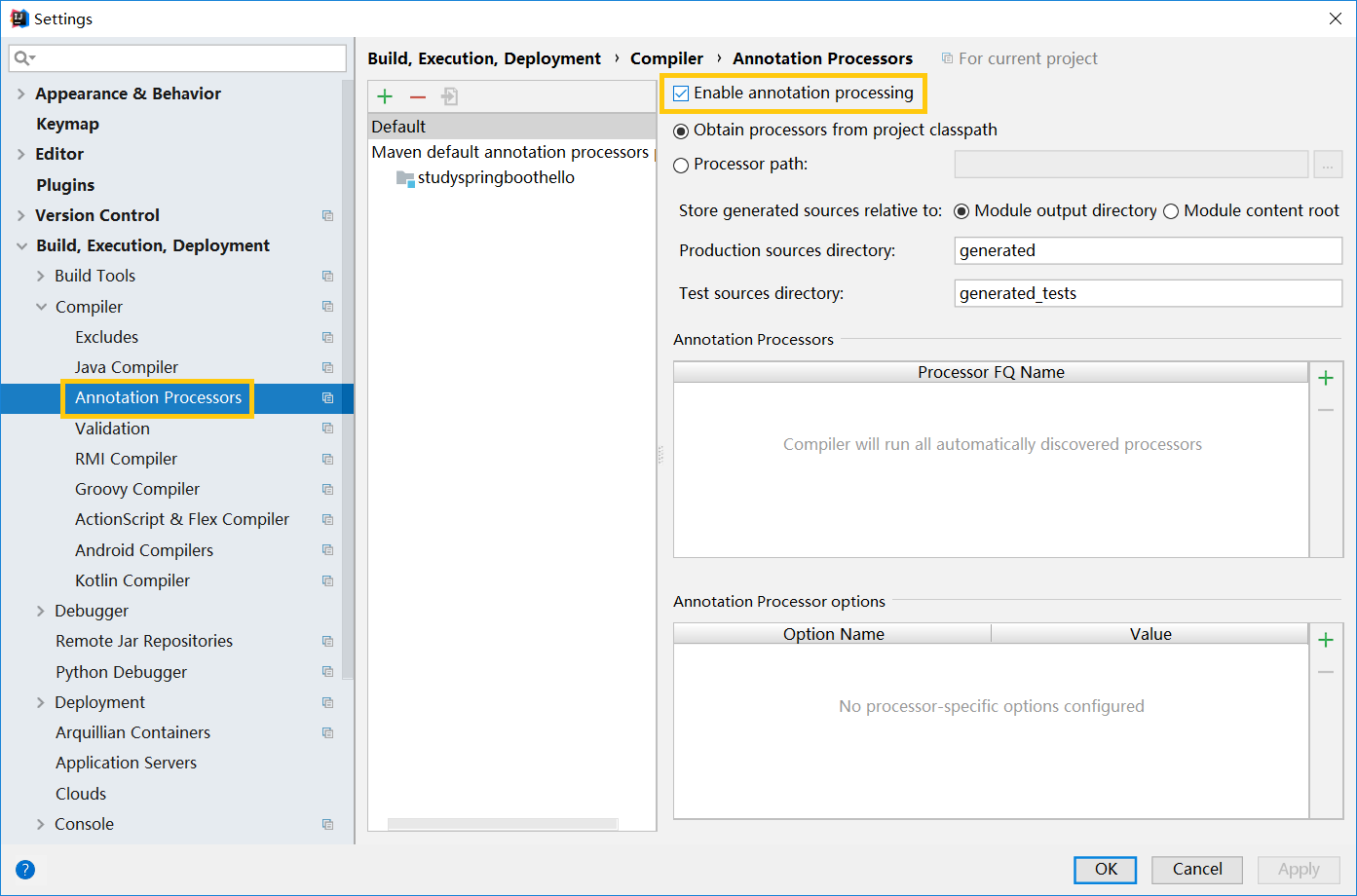Click the green plus to add a profile
This screenshot has width=1357, height=896.
pos(385,96)
